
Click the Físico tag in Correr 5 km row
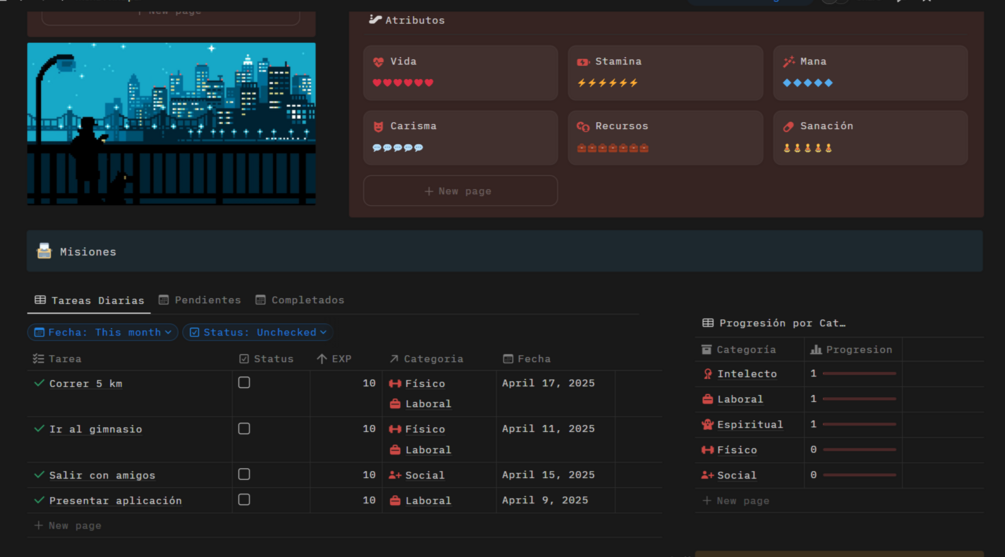[x=417, y=383]
